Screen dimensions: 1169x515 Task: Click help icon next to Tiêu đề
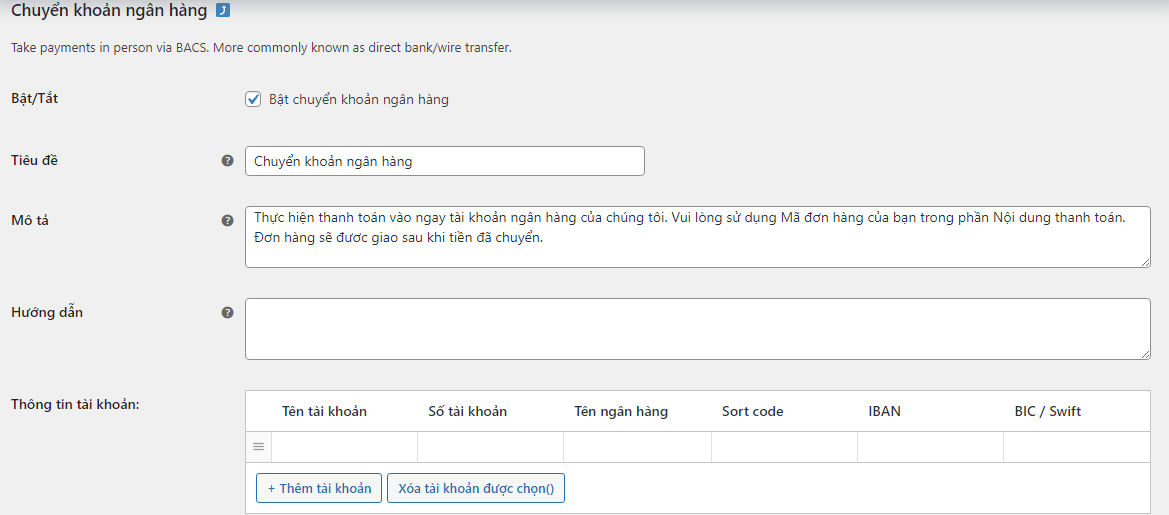point(227,161)
